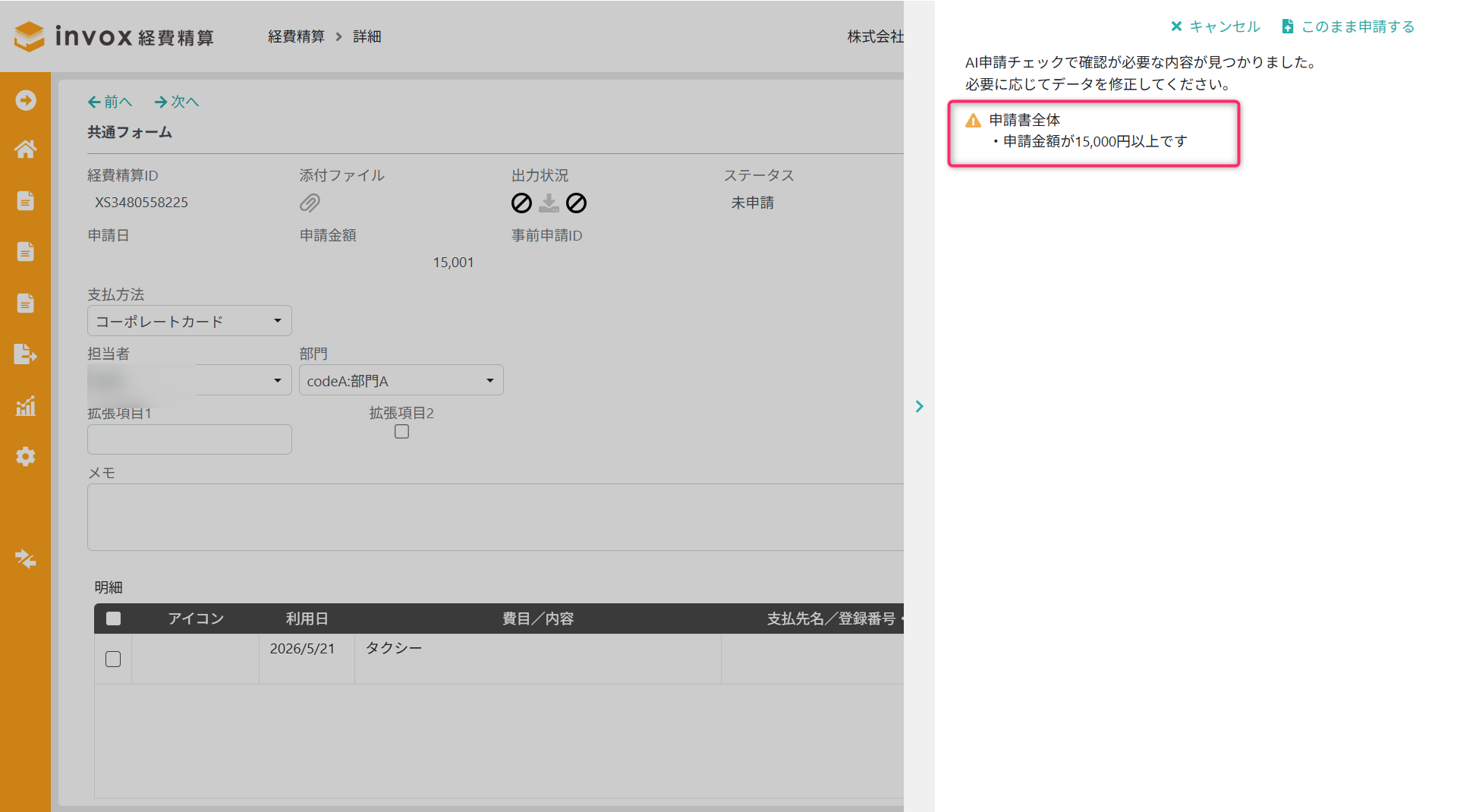The width and height of the screenshot is (1457, 812).
Task: Click the XS3480558225 expense ID
Action: tap(141, 203)
